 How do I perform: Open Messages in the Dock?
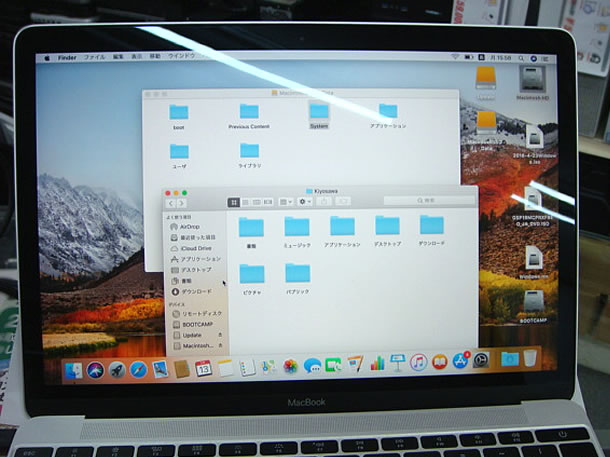click(312, 366)
